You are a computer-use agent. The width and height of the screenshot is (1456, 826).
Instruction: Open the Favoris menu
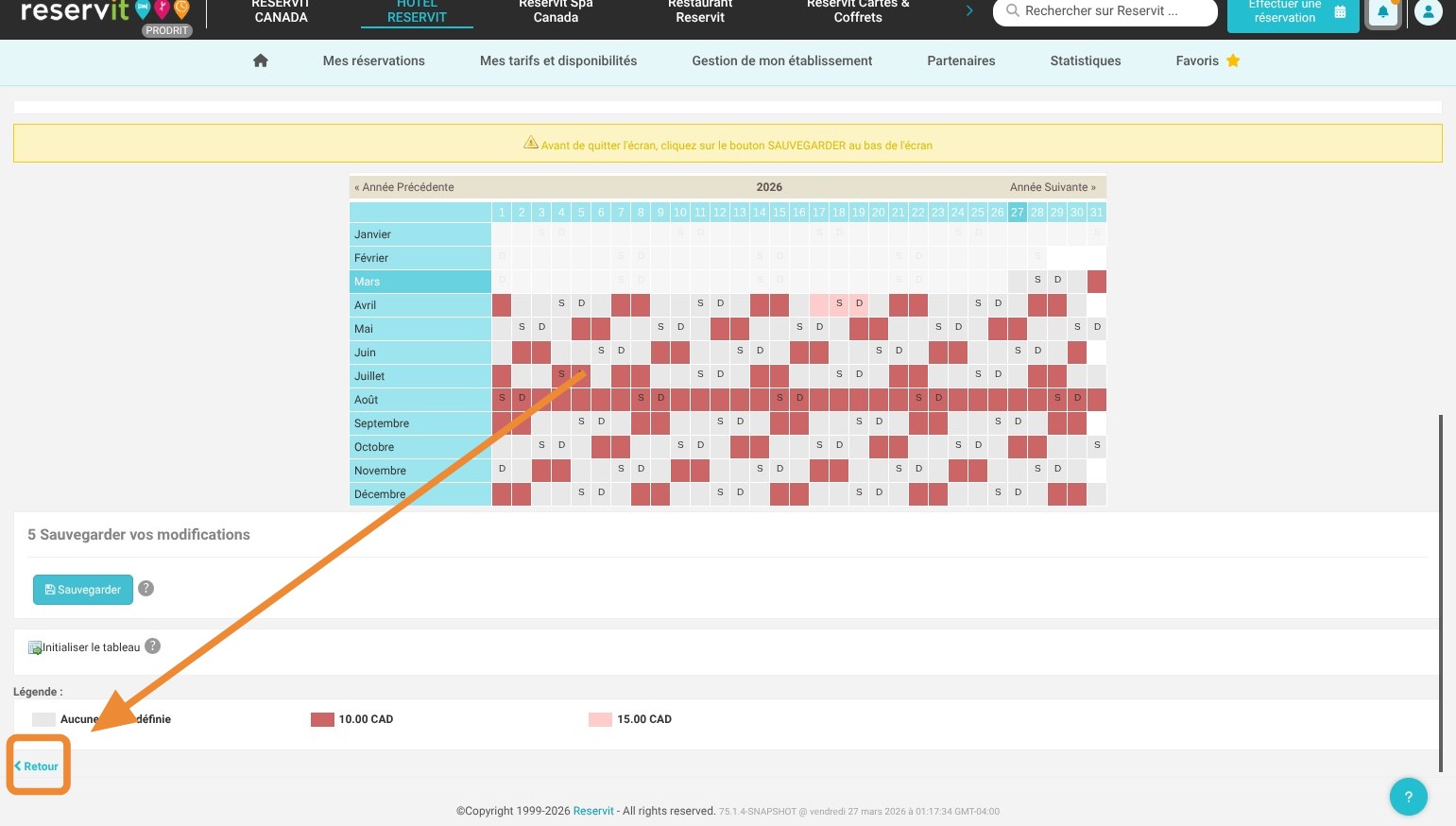(1208, 60)
